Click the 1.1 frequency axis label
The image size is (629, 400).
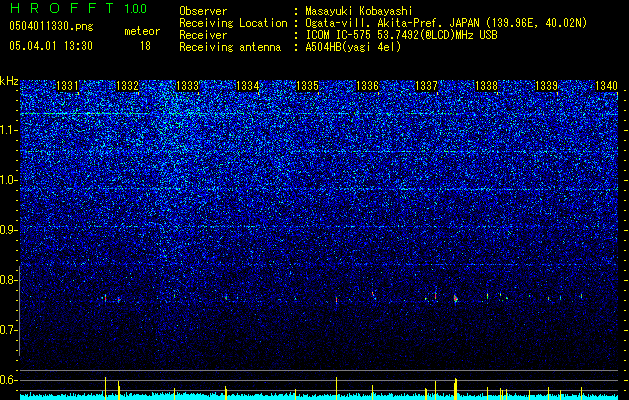[9, 130]
